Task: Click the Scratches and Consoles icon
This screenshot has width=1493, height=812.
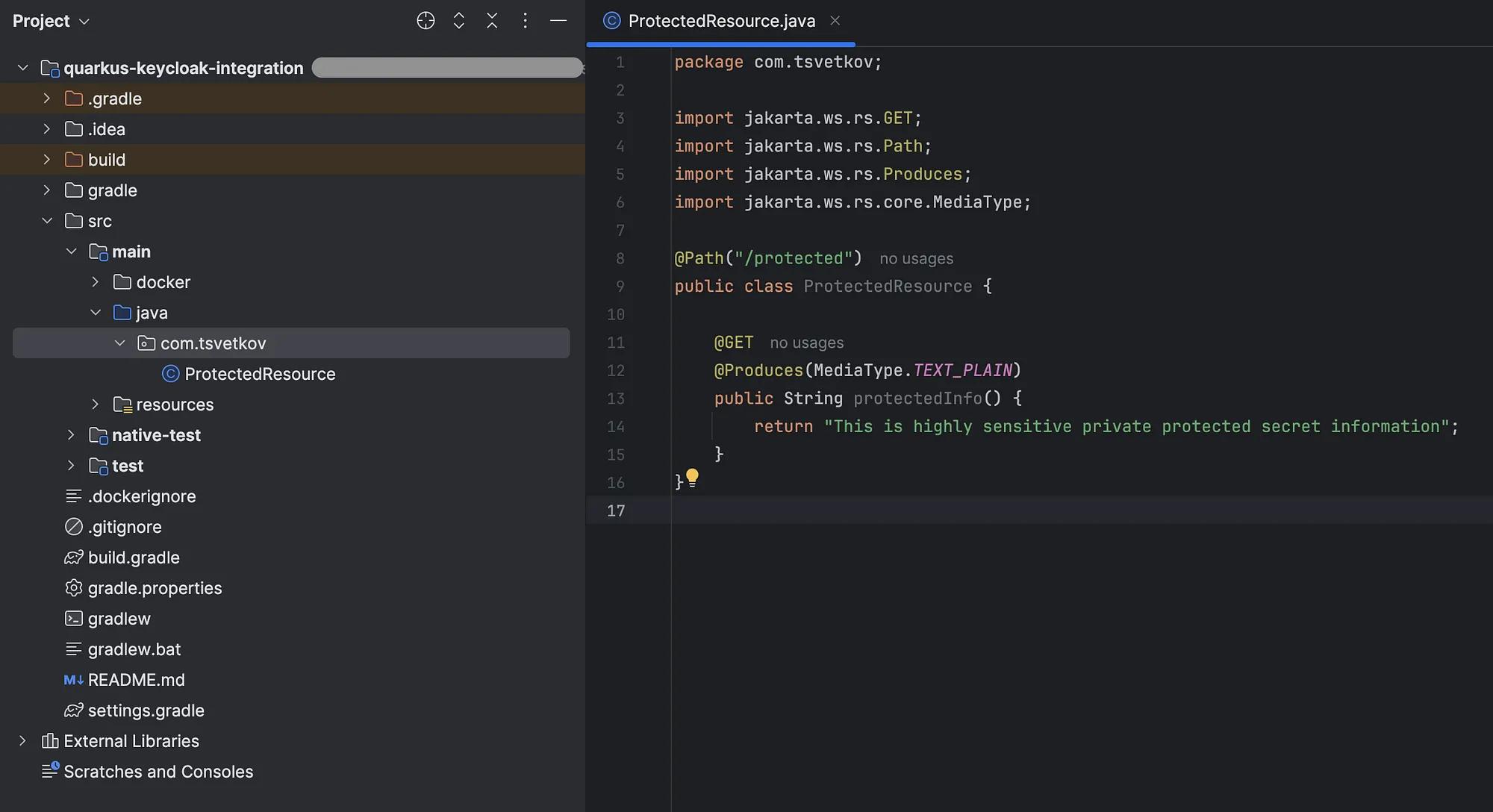Action: point(50,771)
